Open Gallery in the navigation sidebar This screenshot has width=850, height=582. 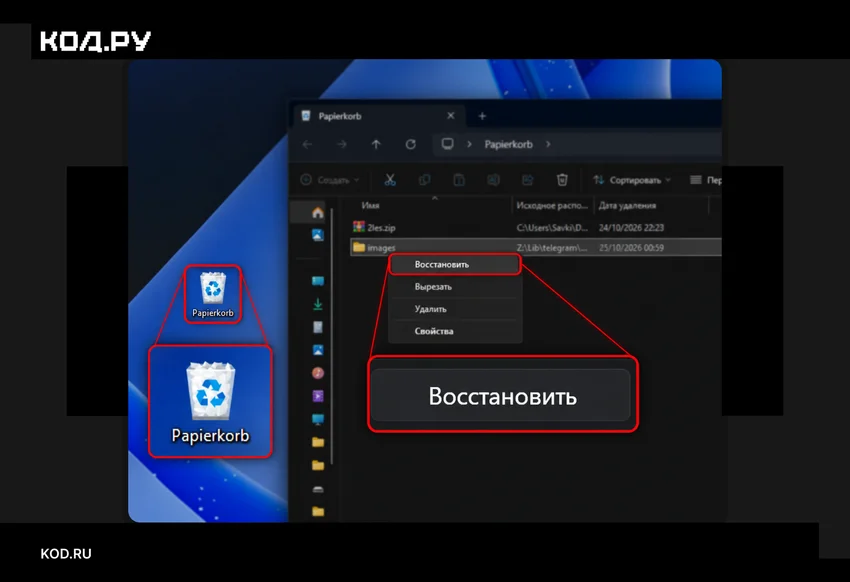click(x=318, y=235)
